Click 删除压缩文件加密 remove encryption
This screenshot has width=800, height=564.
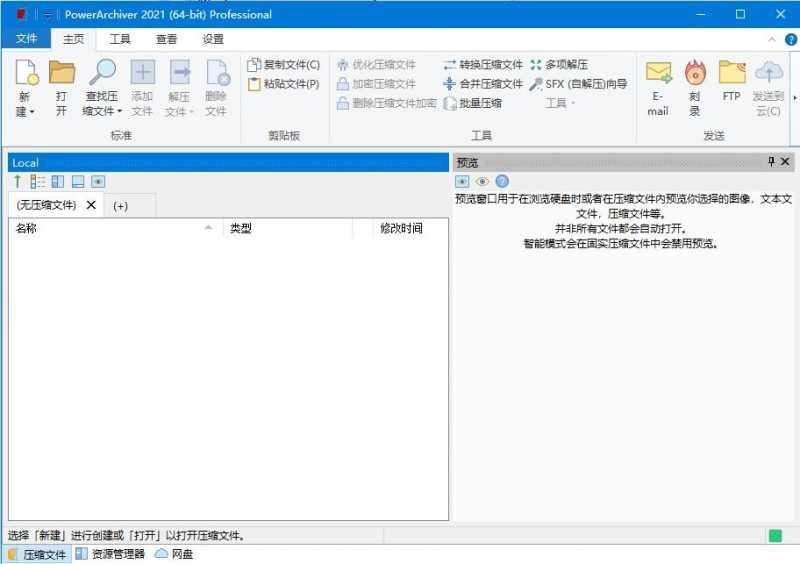point(387,103)
